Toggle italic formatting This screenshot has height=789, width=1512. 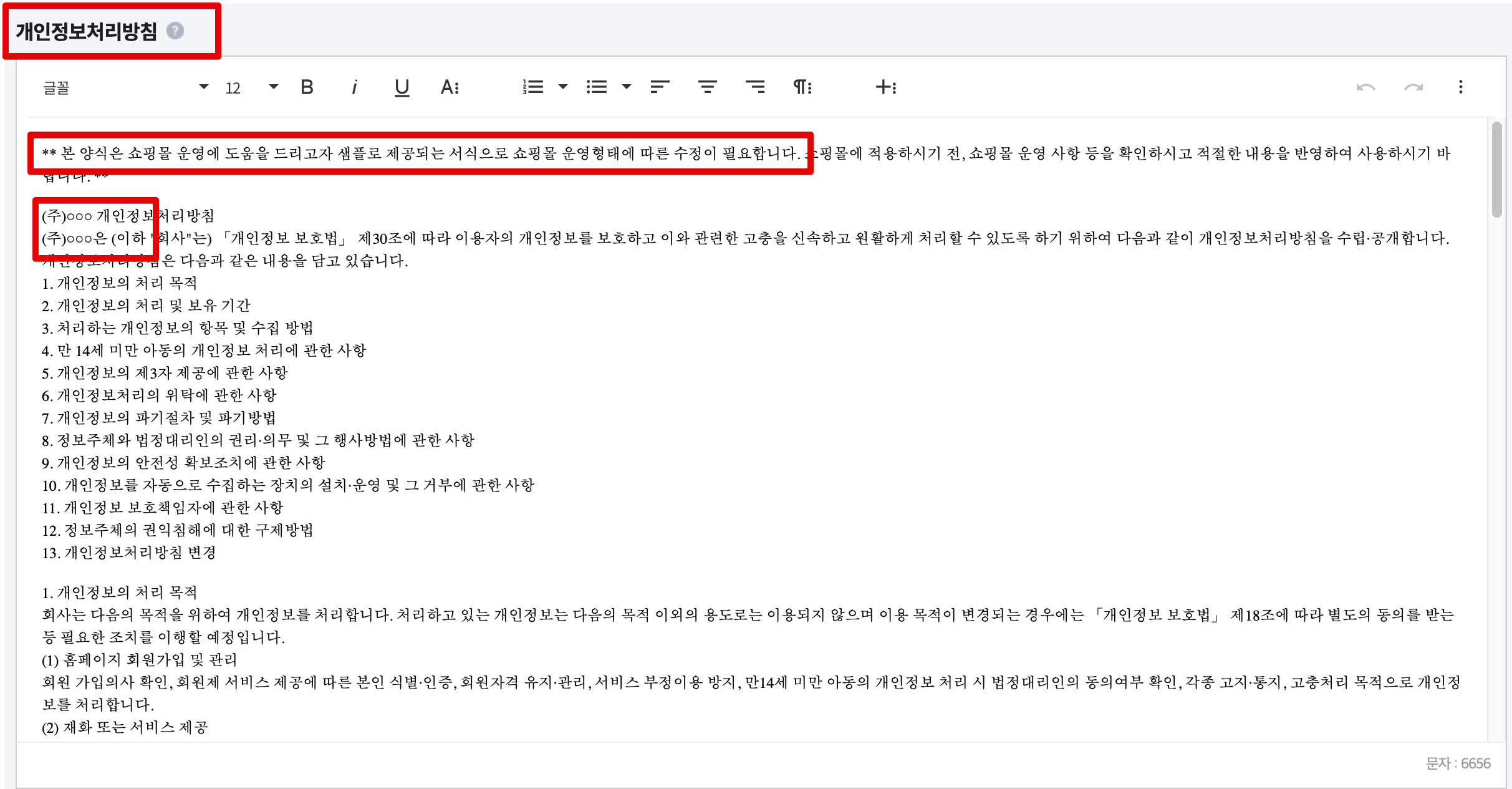pos(354,87)
